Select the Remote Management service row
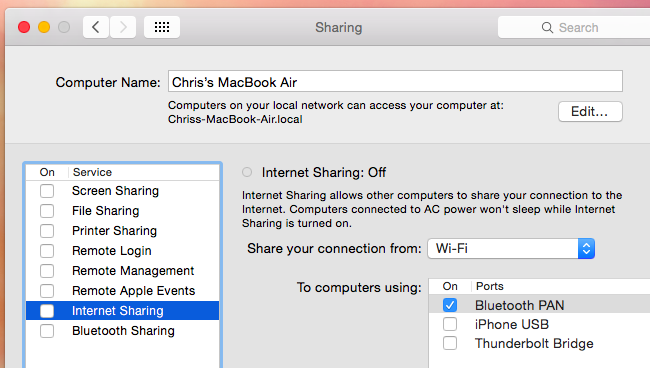650x368 pixels. click(122, 271)
